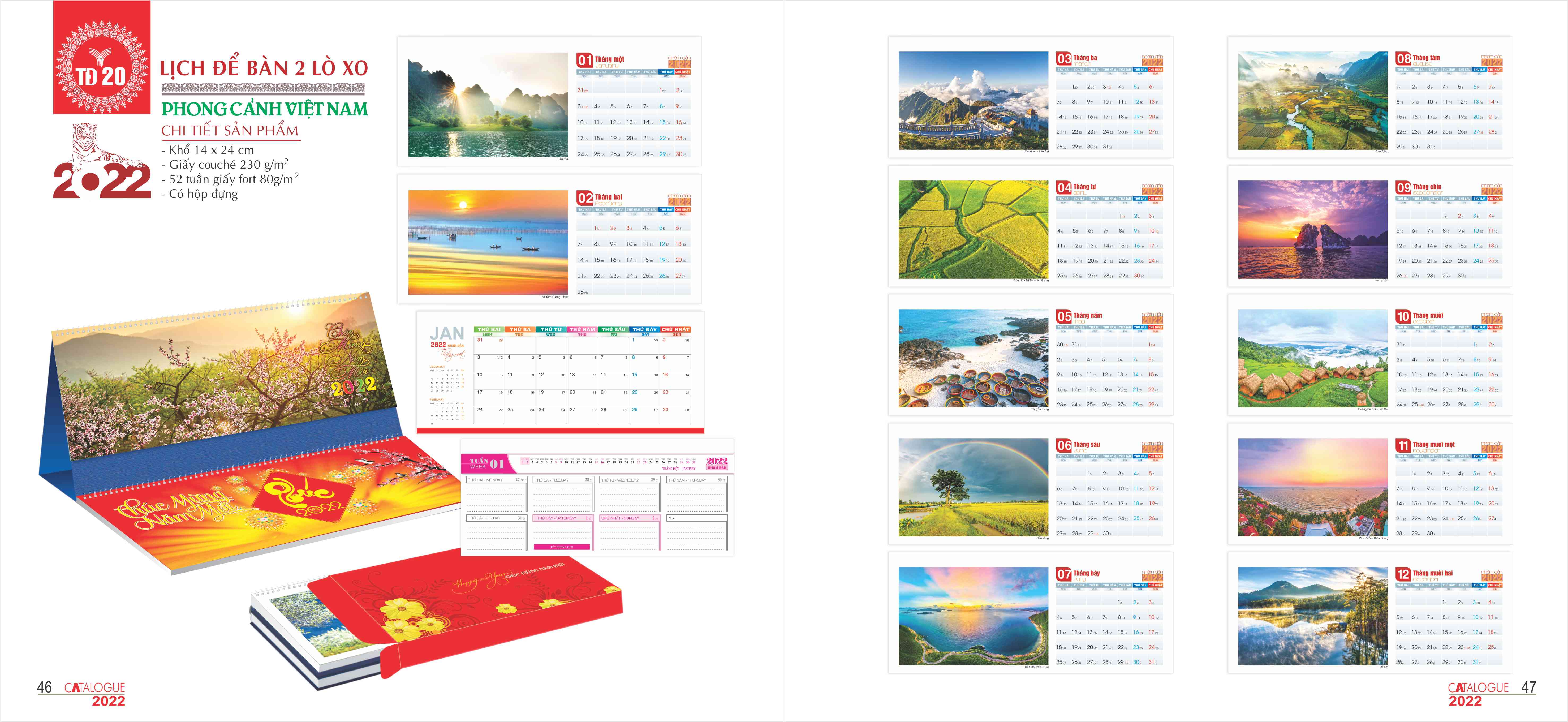Open the July coastal bay sunset photo
1568x722 pixels.
(x=973, y=616)
